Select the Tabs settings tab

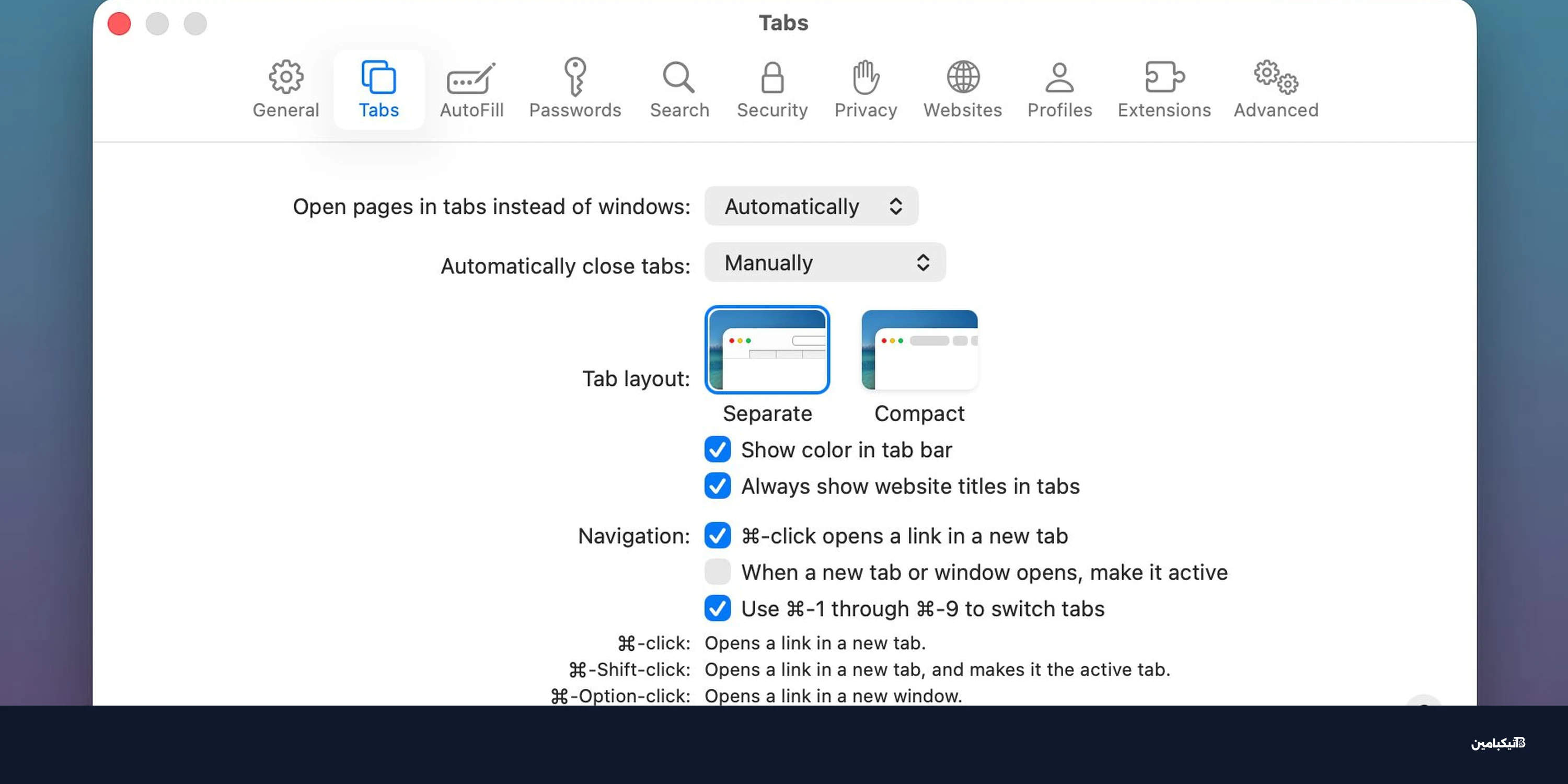(x=378, y=89)
